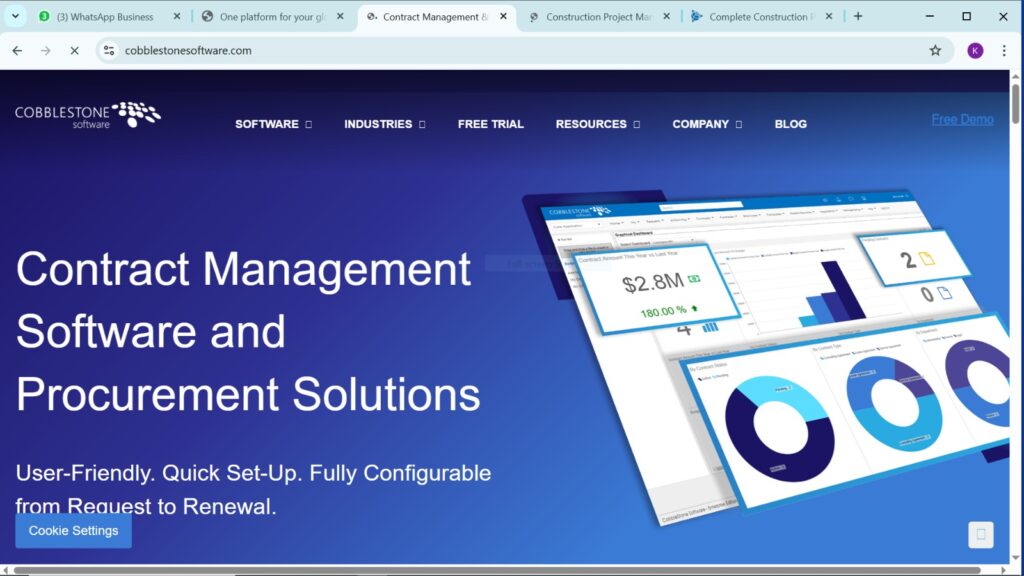The image size is (1024, 576).
Task: Expand the COMPANY navigation menu
Action: click(x=707, y=124)
